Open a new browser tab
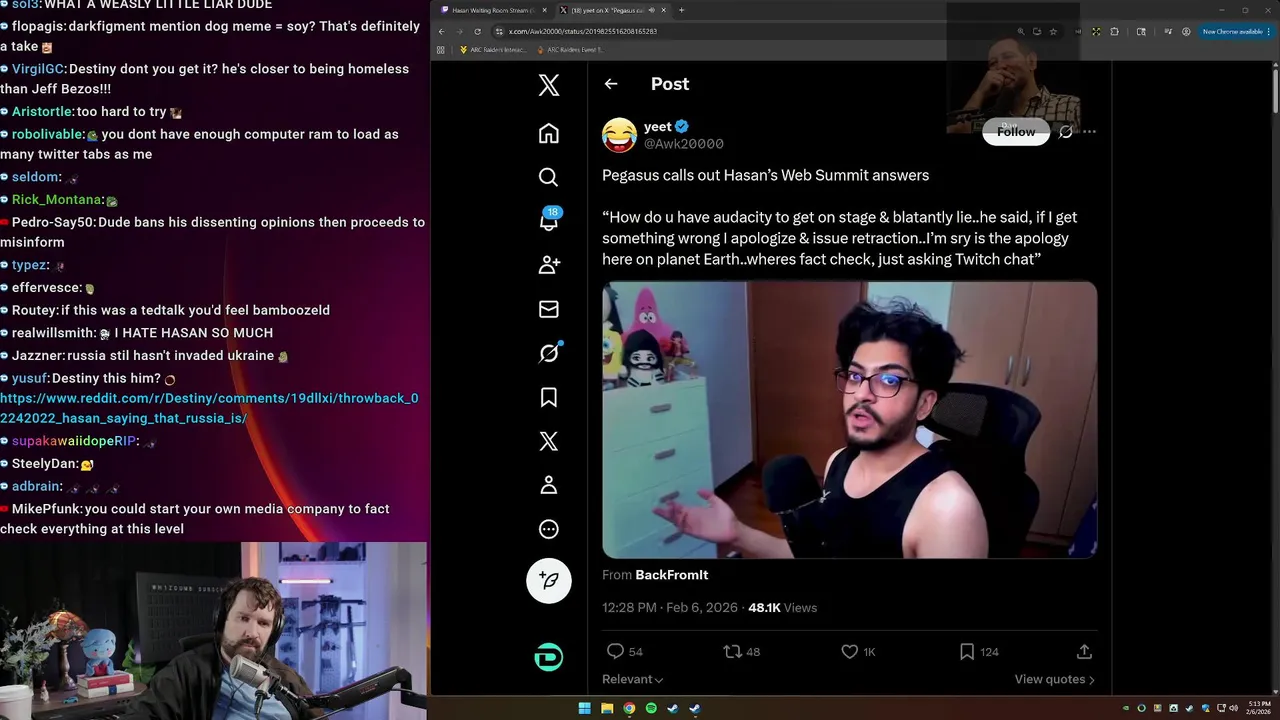The width and height of the screenshot is (1280, 720). tap(681, 10)
